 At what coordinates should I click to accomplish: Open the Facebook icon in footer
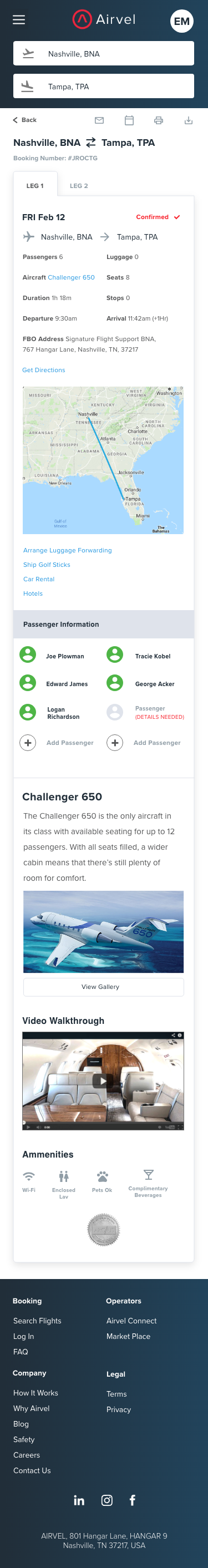[132, 1500]
